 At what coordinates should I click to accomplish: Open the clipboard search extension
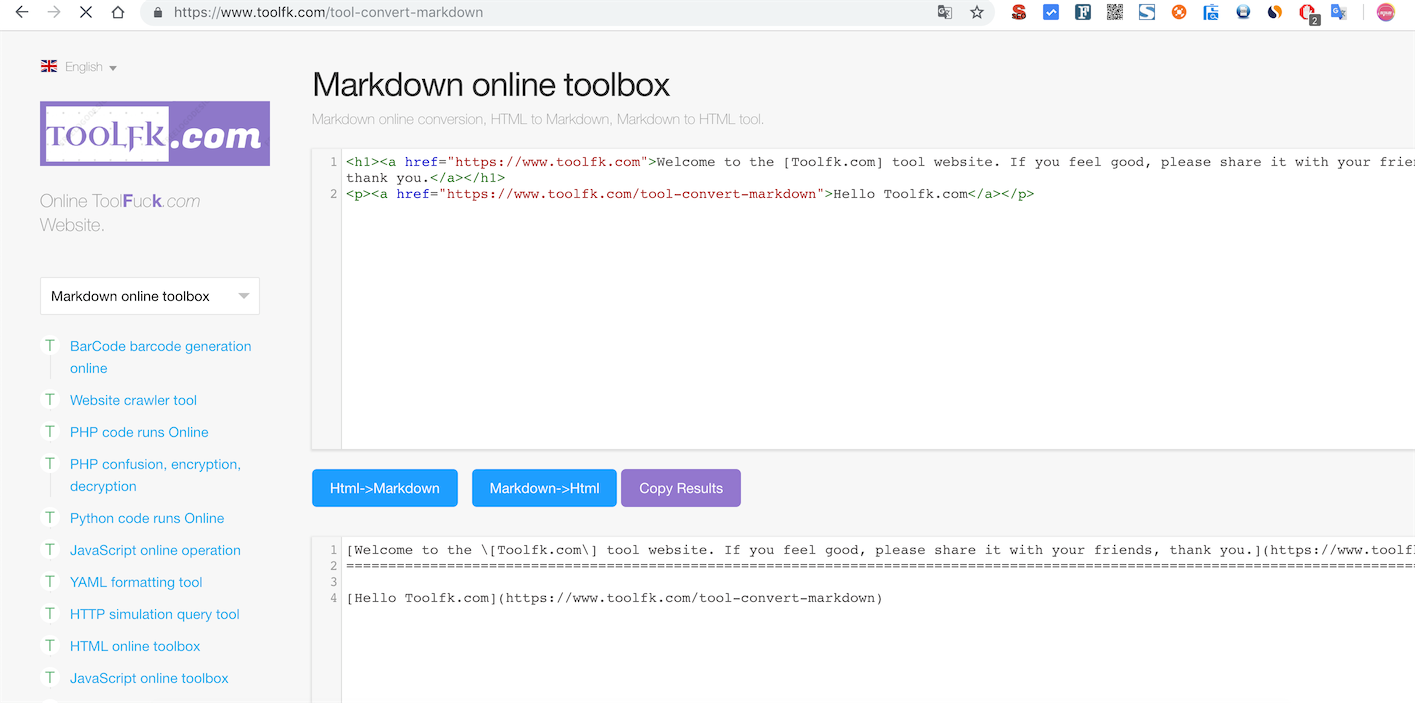coord(1211,12)
